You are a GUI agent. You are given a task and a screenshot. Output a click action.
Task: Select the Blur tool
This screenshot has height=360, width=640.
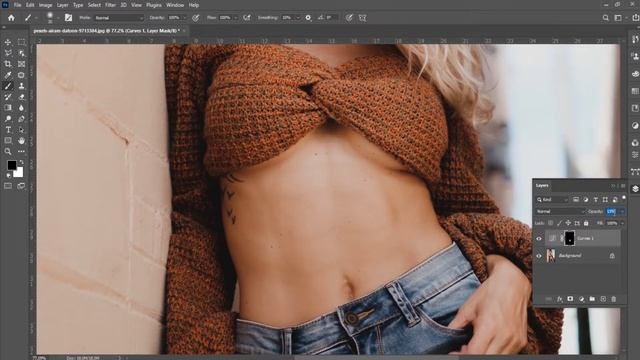click(21, 108)
